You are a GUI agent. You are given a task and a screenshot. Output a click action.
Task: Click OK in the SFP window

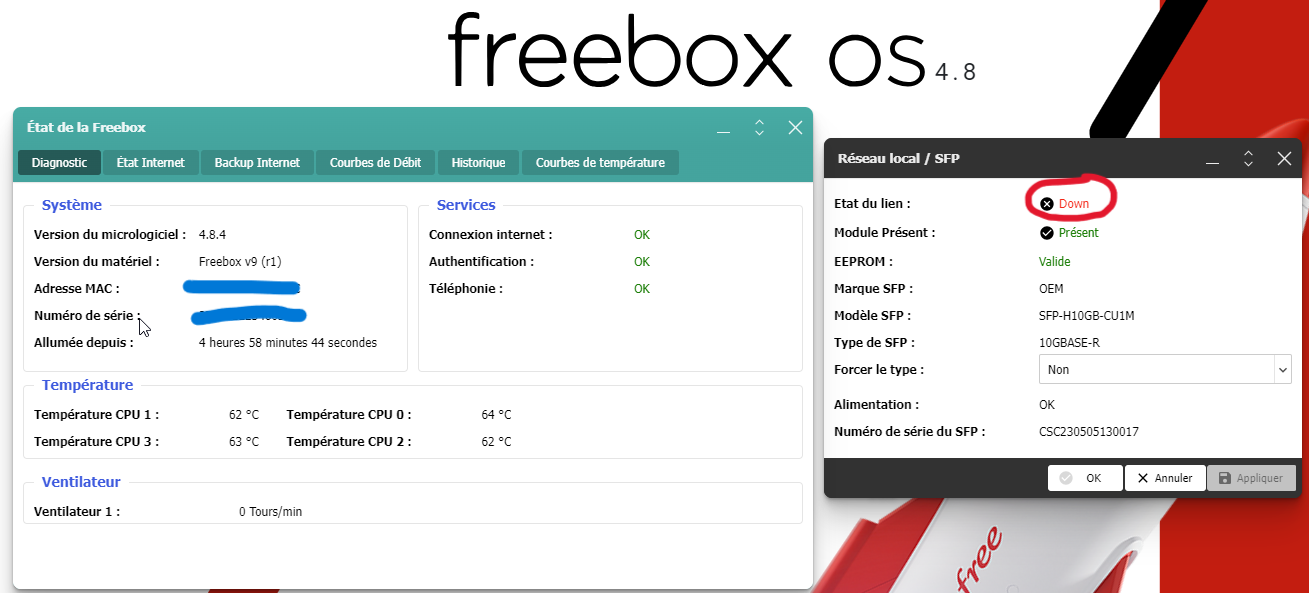point(1085,478)
